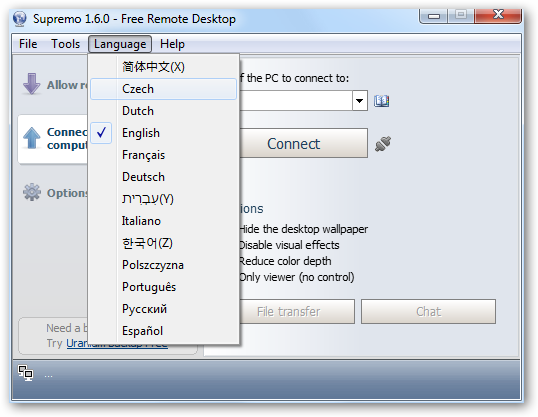Choose Português language
This screenshot has height=417, width=538.
[163, 287]
